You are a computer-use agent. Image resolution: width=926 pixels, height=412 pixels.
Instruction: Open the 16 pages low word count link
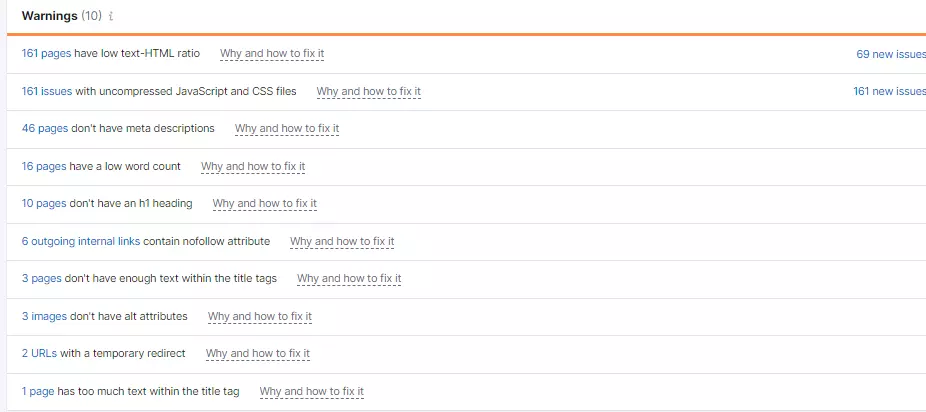(44, 166)
